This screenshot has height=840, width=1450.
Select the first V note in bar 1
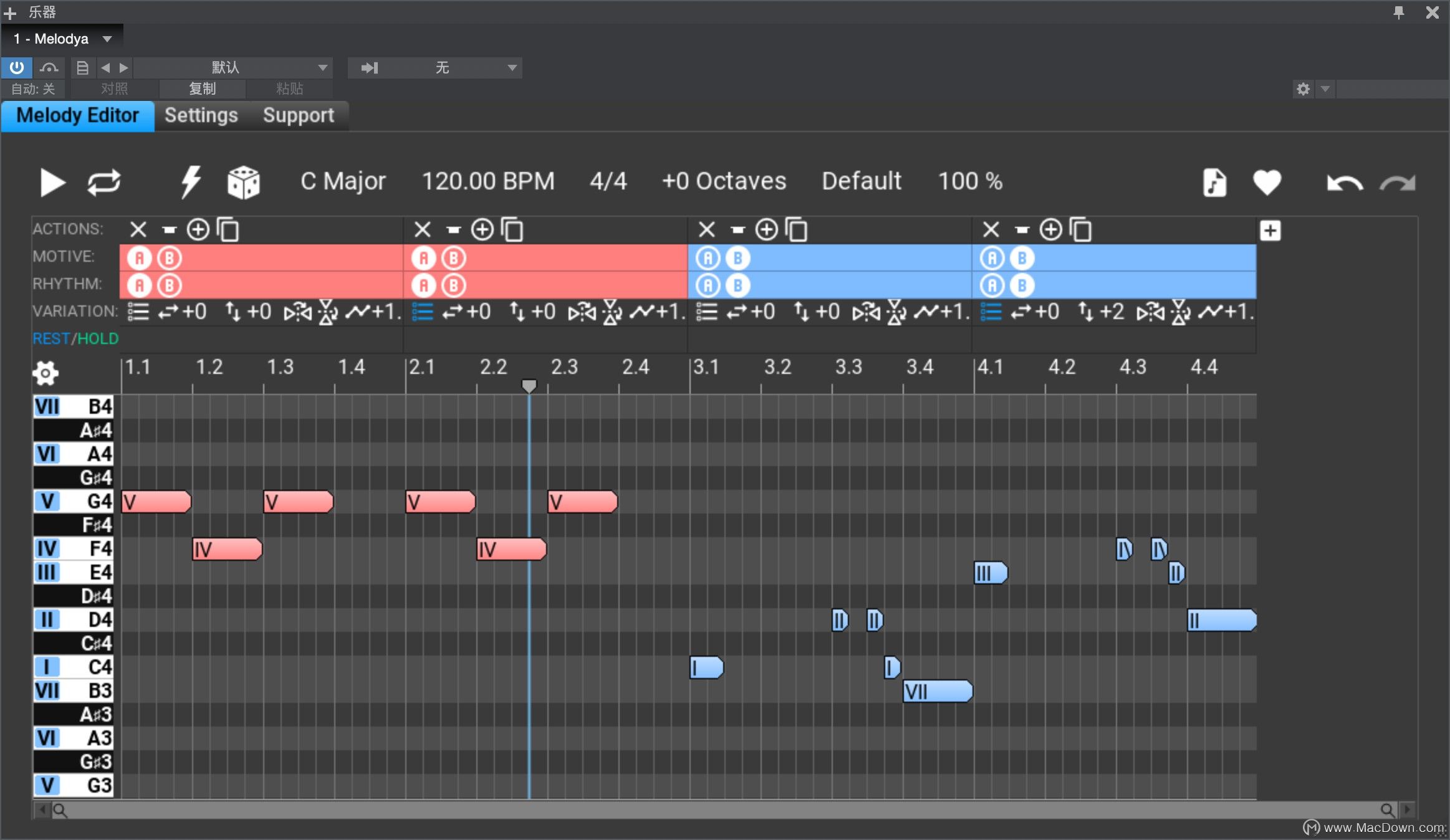coord(156,502)
